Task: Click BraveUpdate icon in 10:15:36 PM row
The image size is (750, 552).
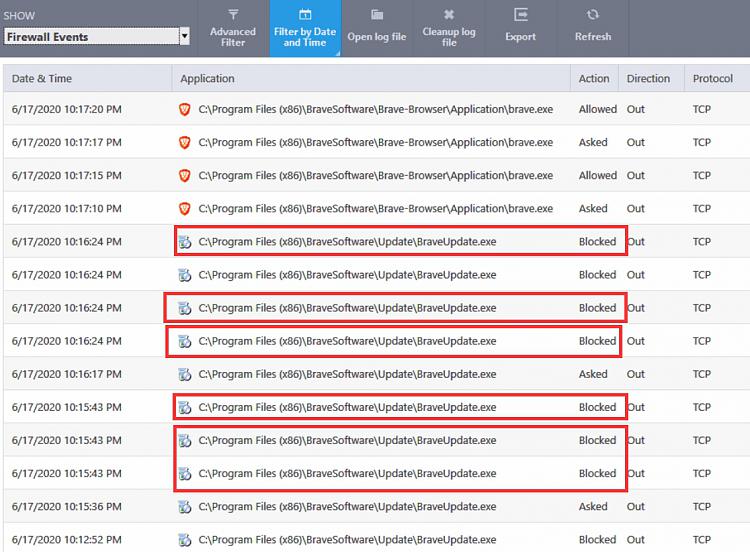Action: point(185,507)
